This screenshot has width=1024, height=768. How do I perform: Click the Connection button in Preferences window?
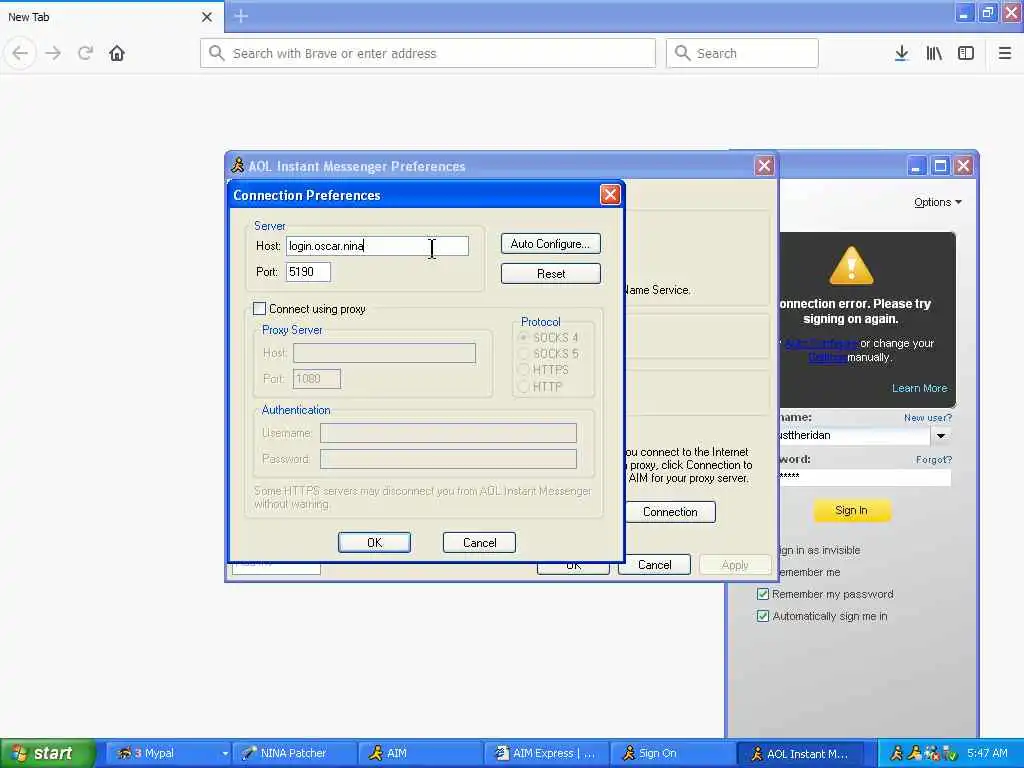[x=670, y=512]
